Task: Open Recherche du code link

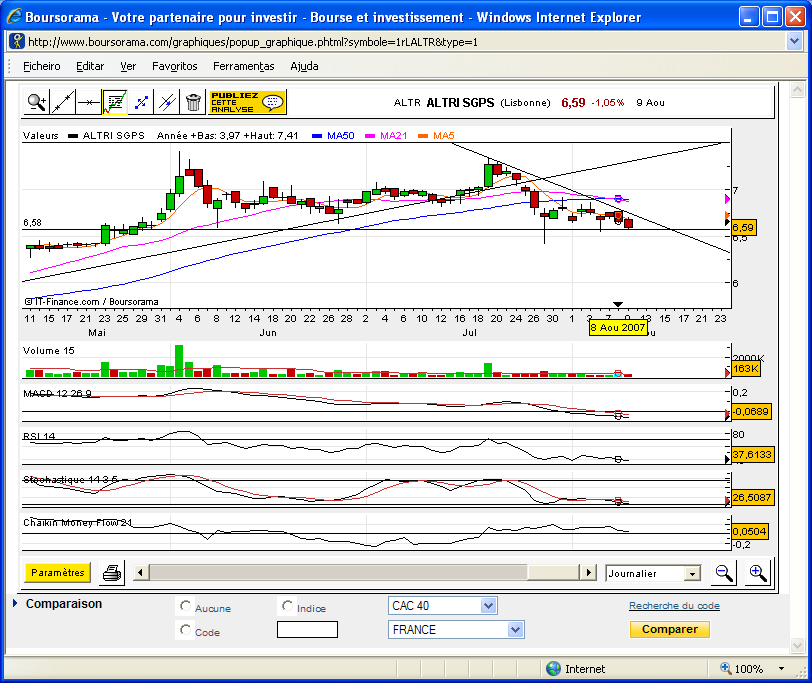Action: click(x=674, y=605)
